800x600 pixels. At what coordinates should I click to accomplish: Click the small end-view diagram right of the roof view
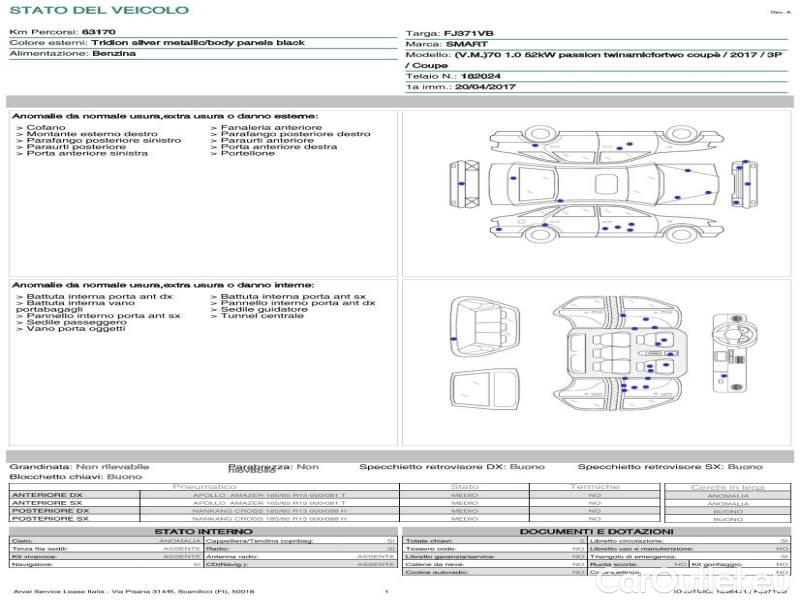[744, 184]
